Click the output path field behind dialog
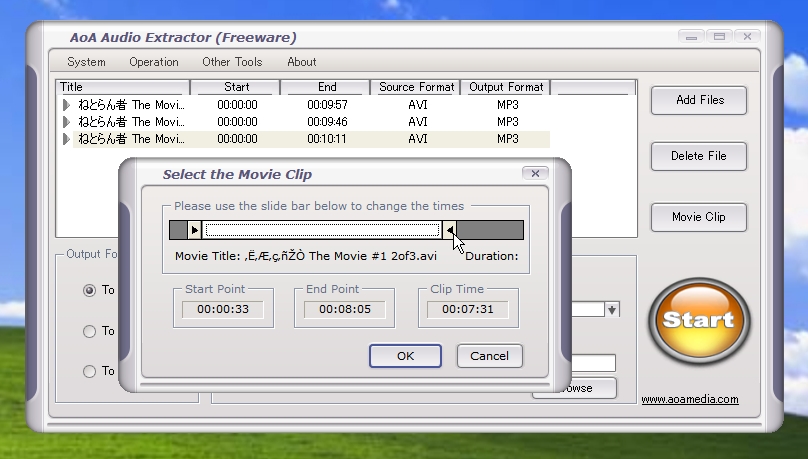Viewport: 808px width, 459px height. pos(593,363)
